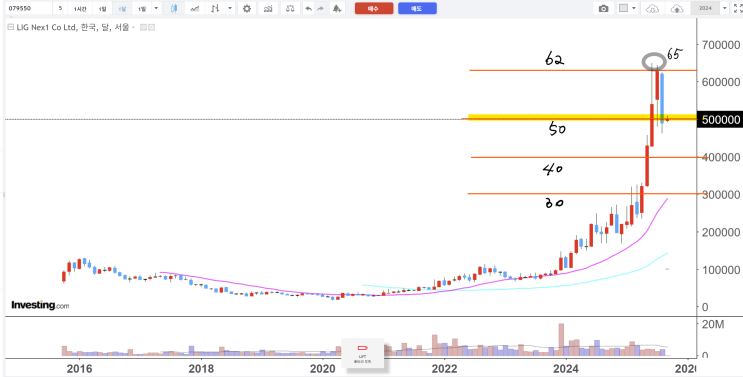The image size is (743, 377).
Task: Click second small legend icon after 서울
Action: (x=152, y=27)
